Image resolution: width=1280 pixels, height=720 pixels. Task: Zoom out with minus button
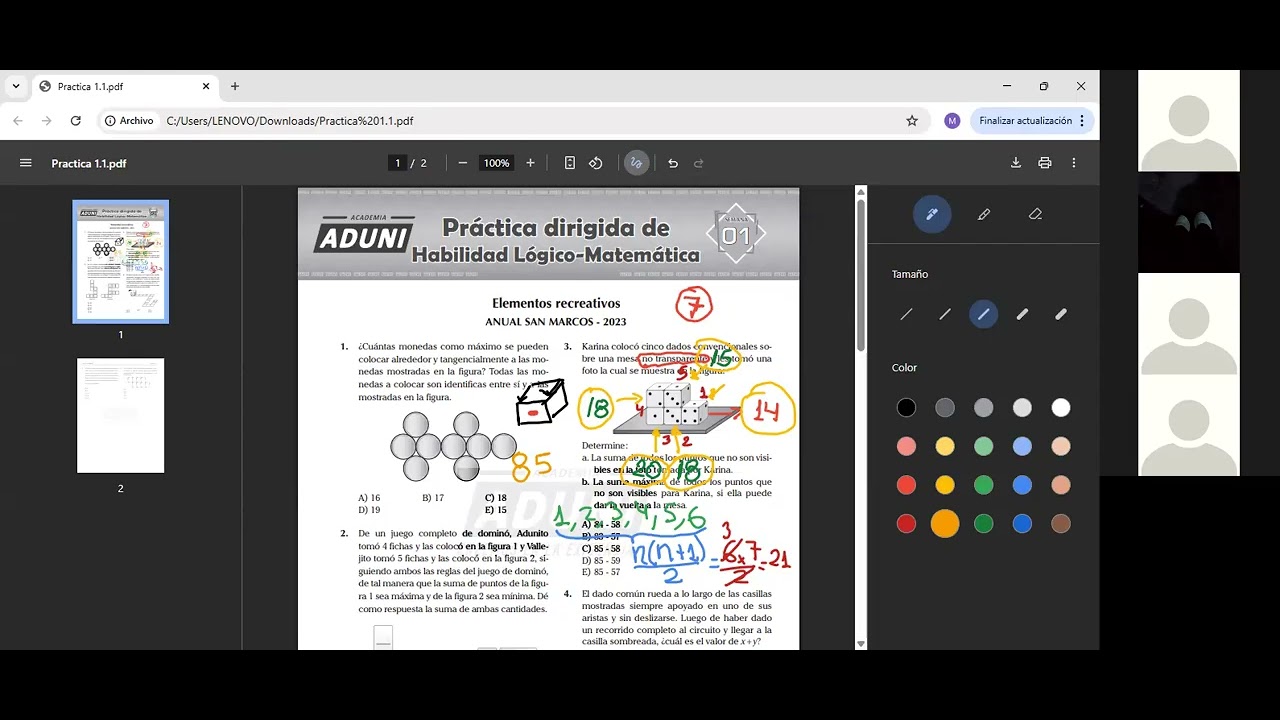click(x=462, y=163)
